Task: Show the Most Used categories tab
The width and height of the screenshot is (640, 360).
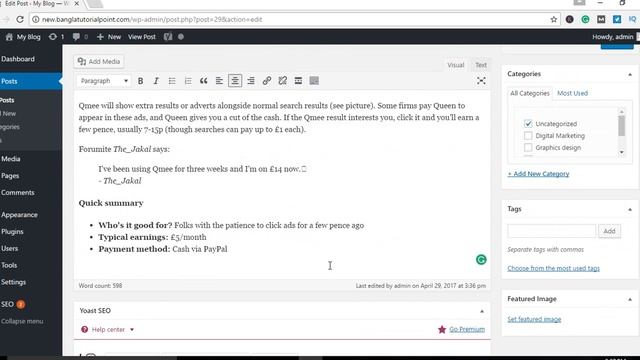Action: coord(572,93)
